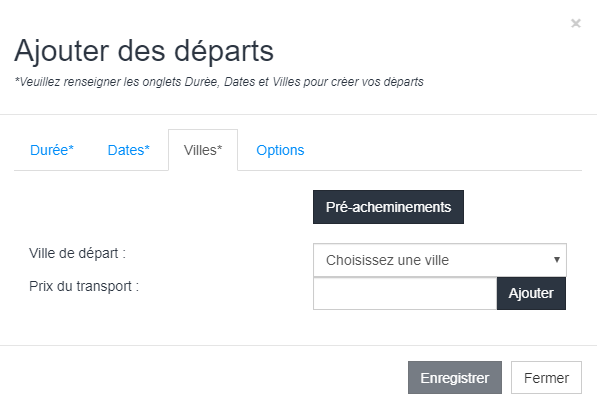Click the asterisk on the Dates tab

pyautogui.click(x=147, y=147)
